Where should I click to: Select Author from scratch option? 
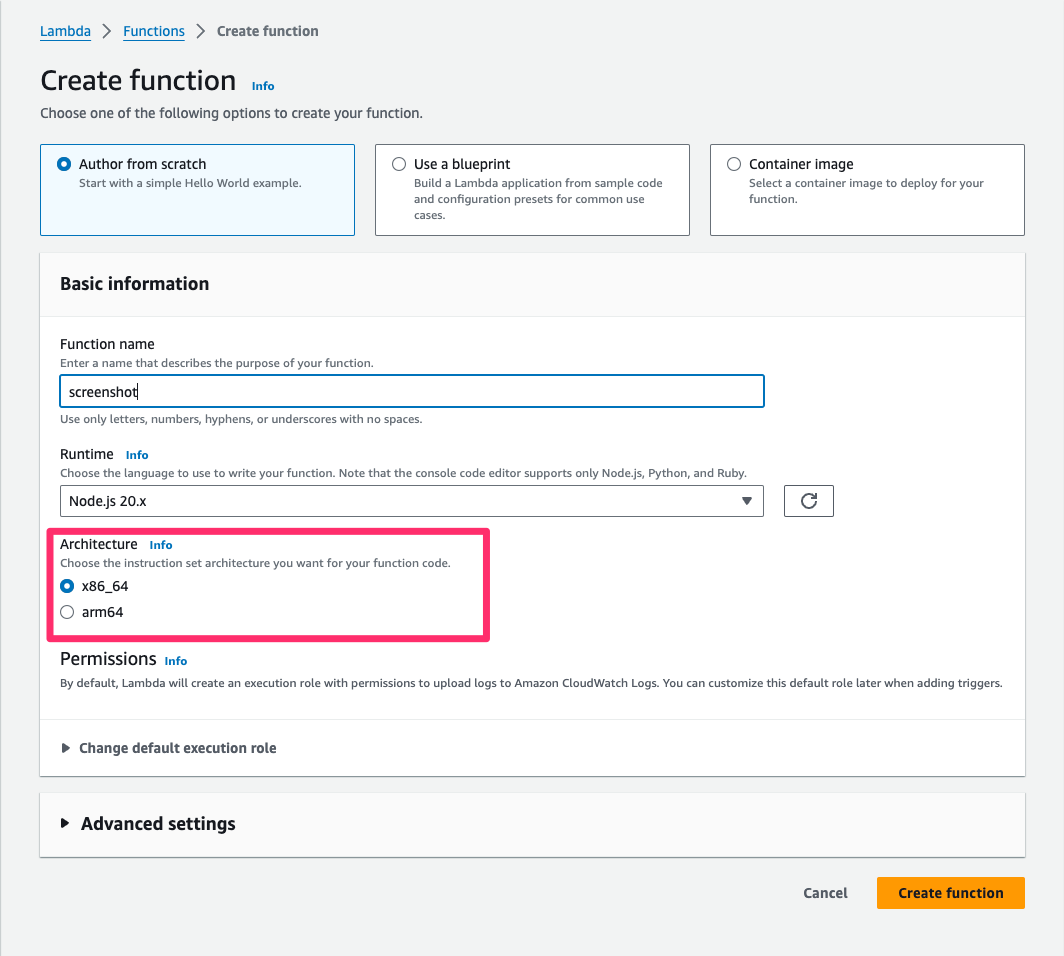(66, 164)
